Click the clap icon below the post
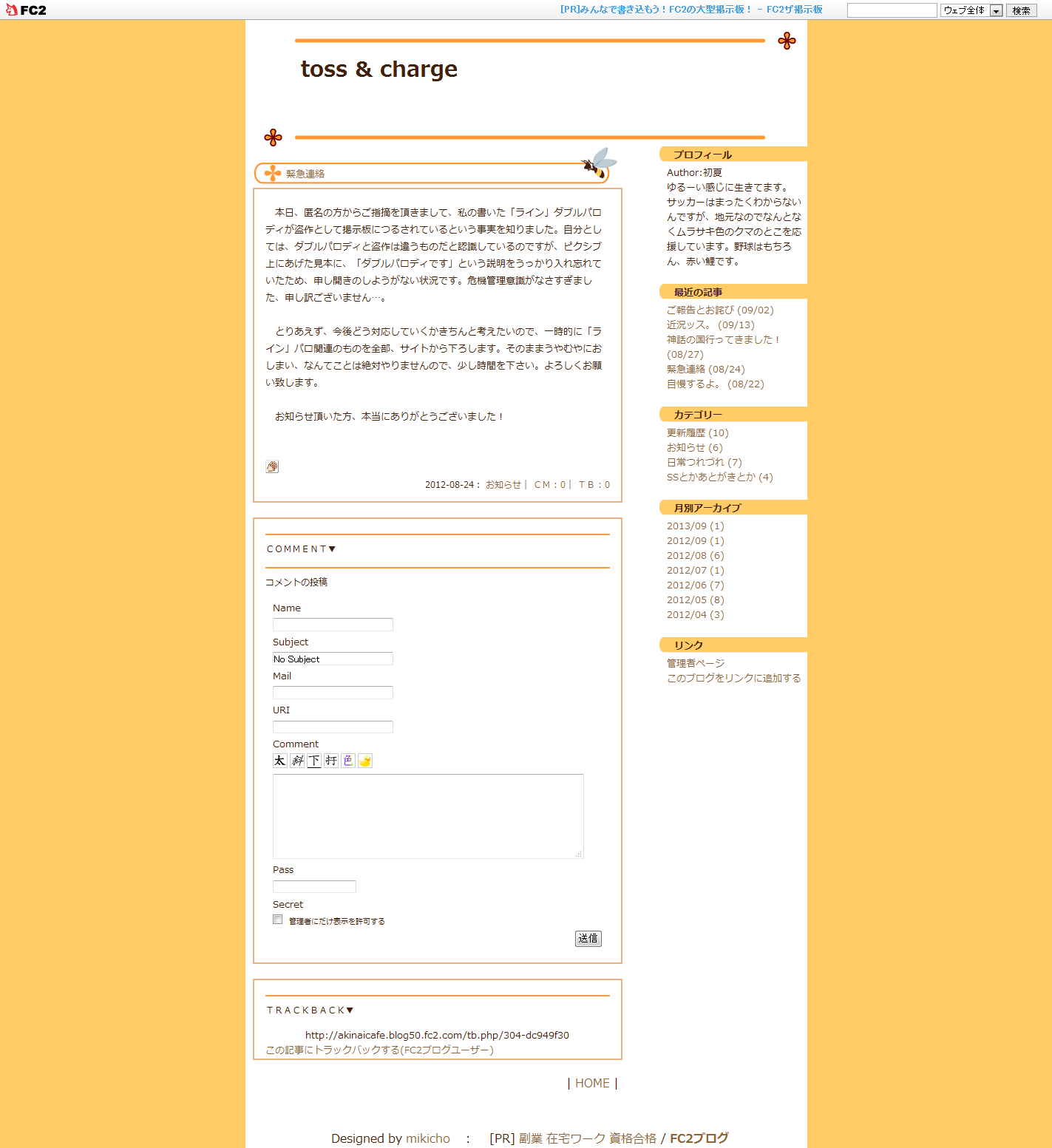The height and width of the screenshot is (1148, 1052). 272,466
